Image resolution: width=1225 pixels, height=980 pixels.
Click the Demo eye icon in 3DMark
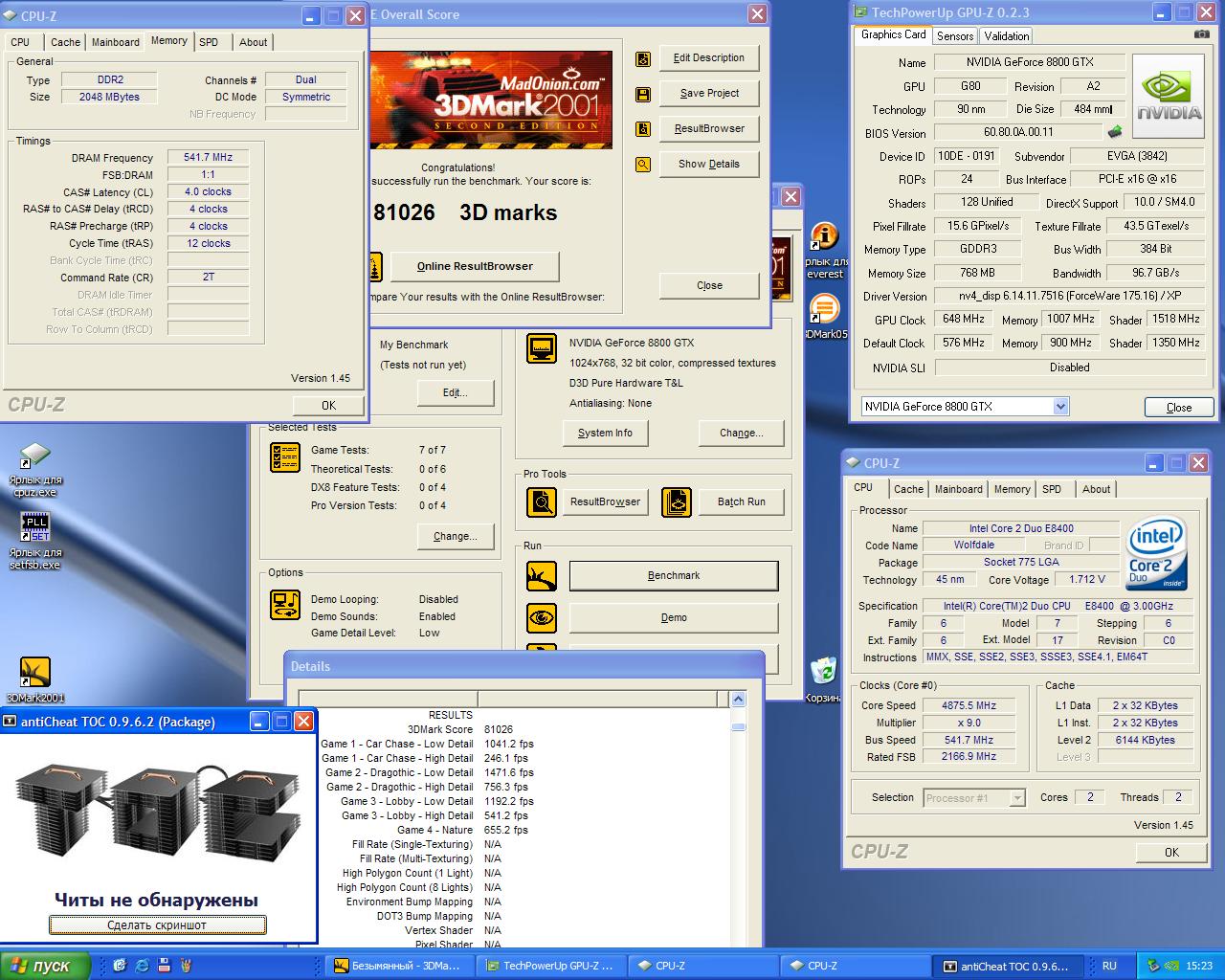tap(542, 618)
